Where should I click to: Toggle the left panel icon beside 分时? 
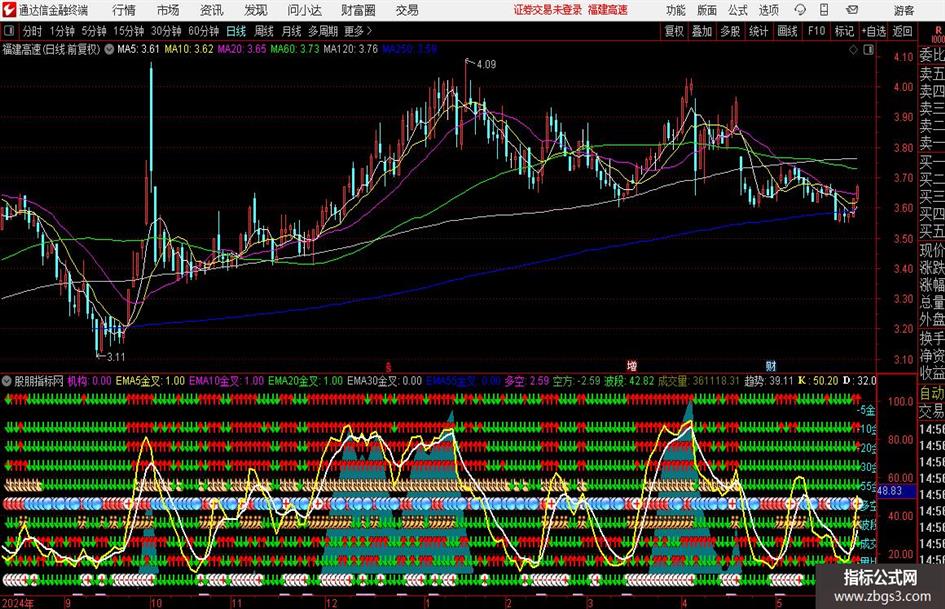[9, 31]
